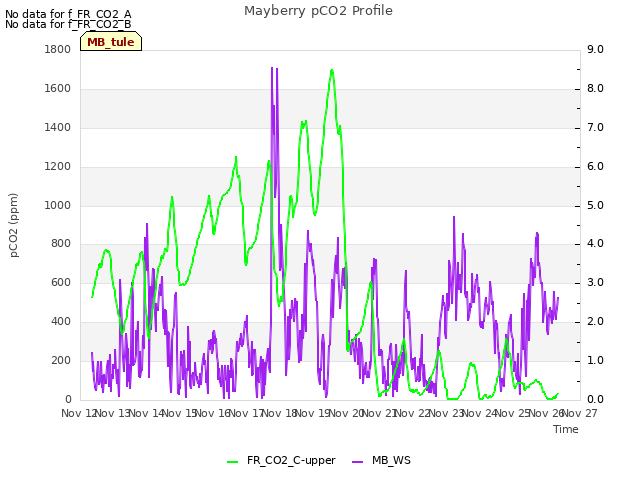The image size is (640, 480).
Task: Click the 0.0 right-axis tick label
Action: 595,400
